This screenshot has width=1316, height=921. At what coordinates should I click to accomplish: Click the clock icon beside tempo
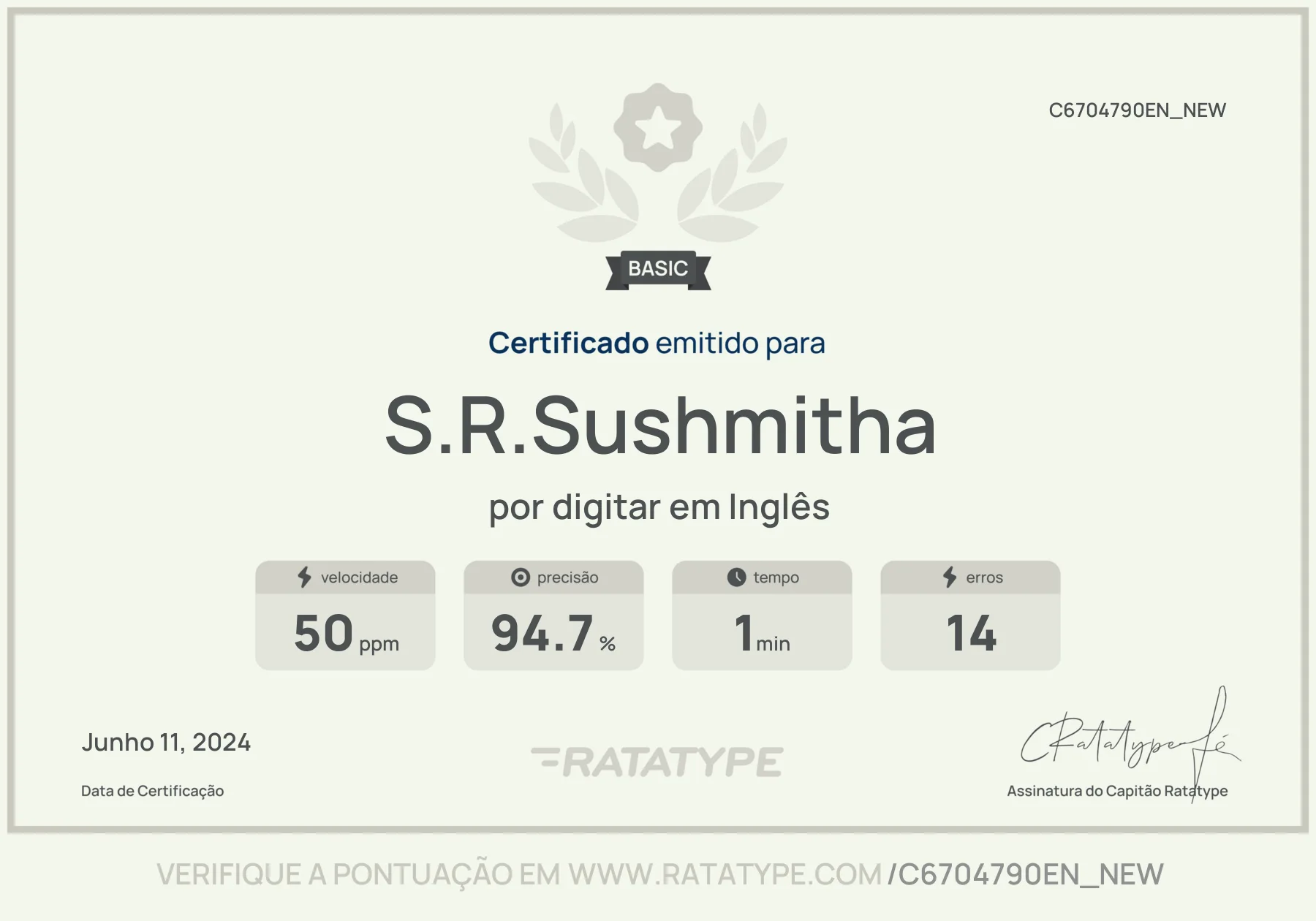pyautogui.click(x=736, y=577)
